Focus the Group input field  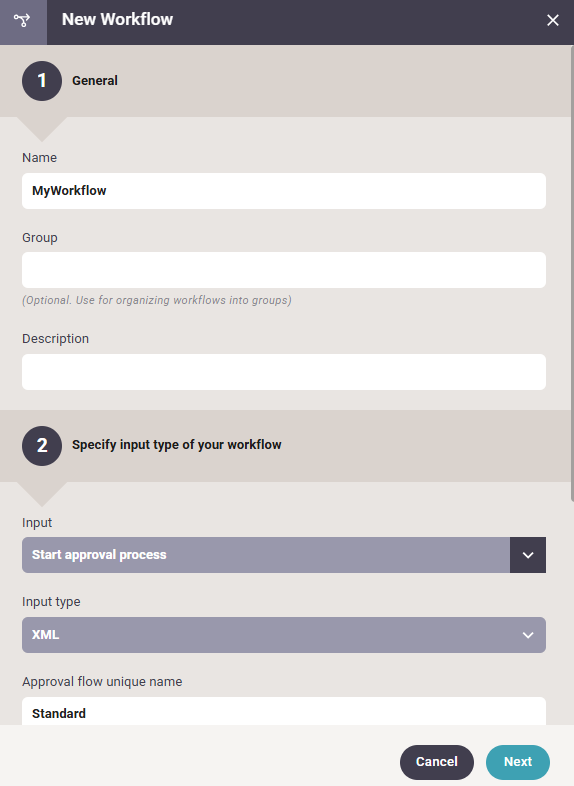click(284, 270)
